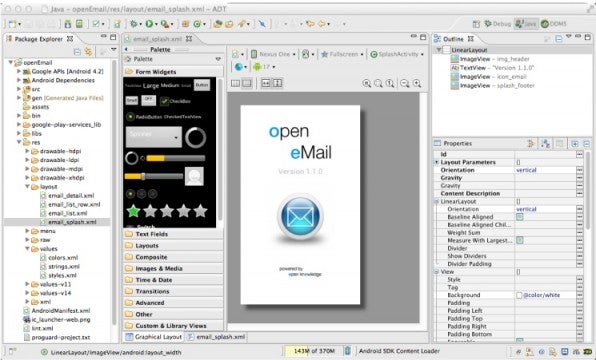
Task: Click the Run Android Lint checkmark icon
Action: 96,24
